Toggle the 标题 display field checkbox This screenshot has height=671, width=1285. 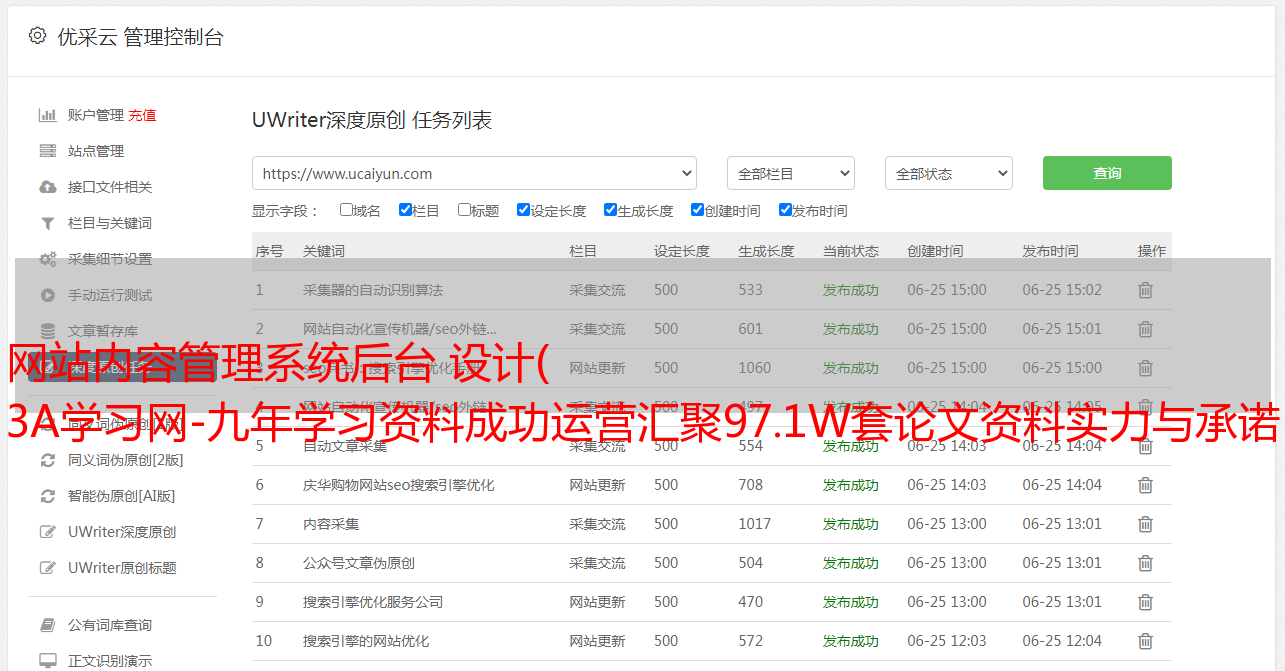[x=464, y=210]
